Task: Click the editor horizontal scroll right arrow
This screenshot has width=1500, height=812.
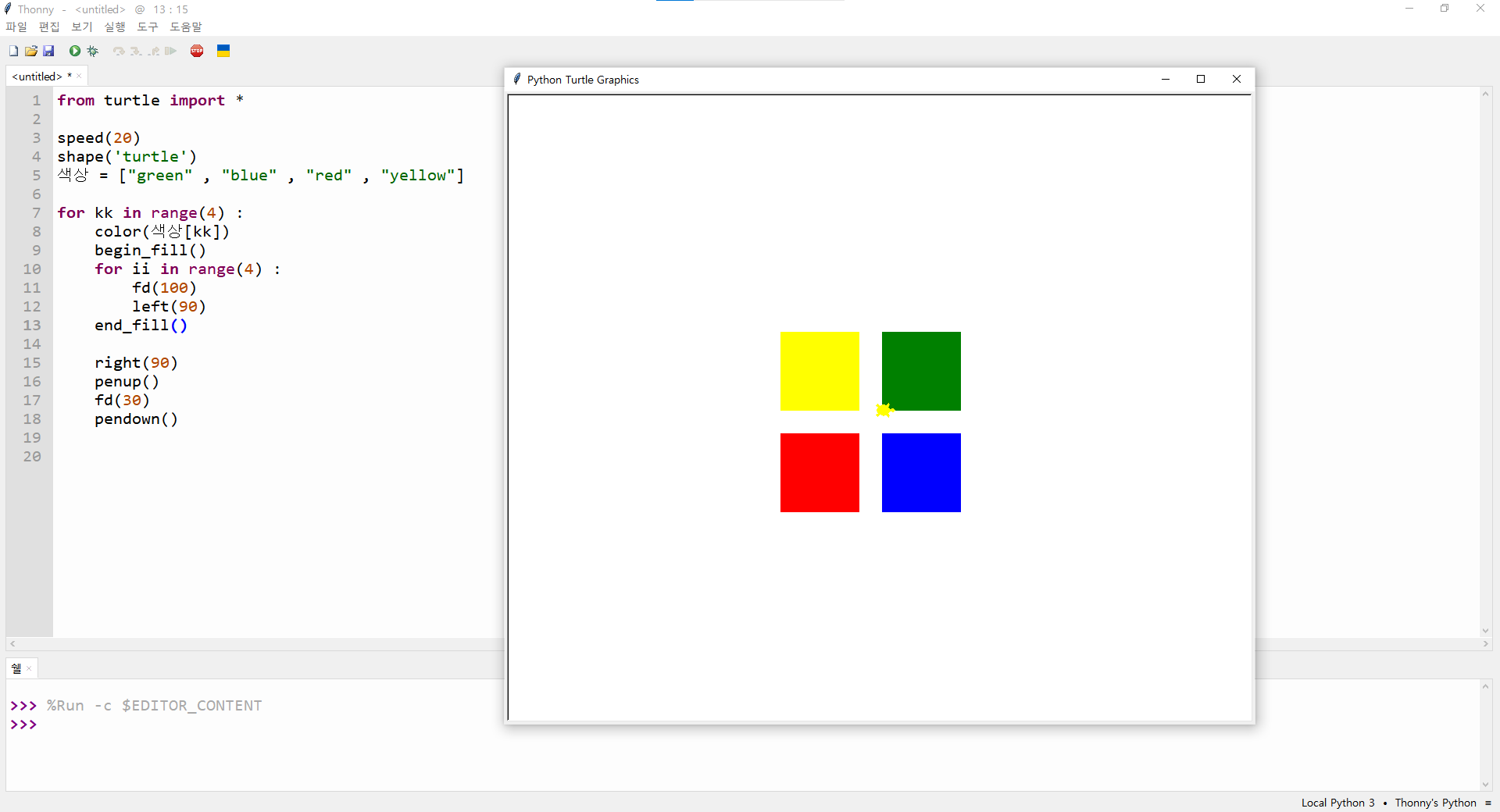Action: (x=1486, y=644)
